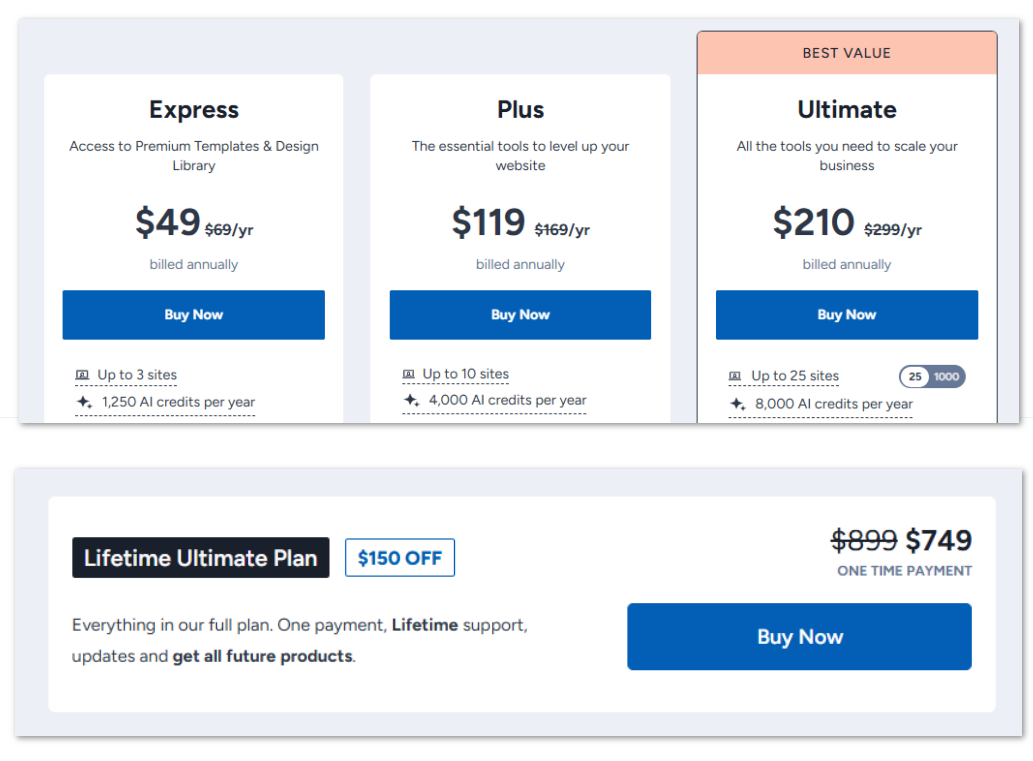Click Buy Now on the Express plan
Image resolution: width=1033 pixels, height=761 pixels.
click(193, 314)
